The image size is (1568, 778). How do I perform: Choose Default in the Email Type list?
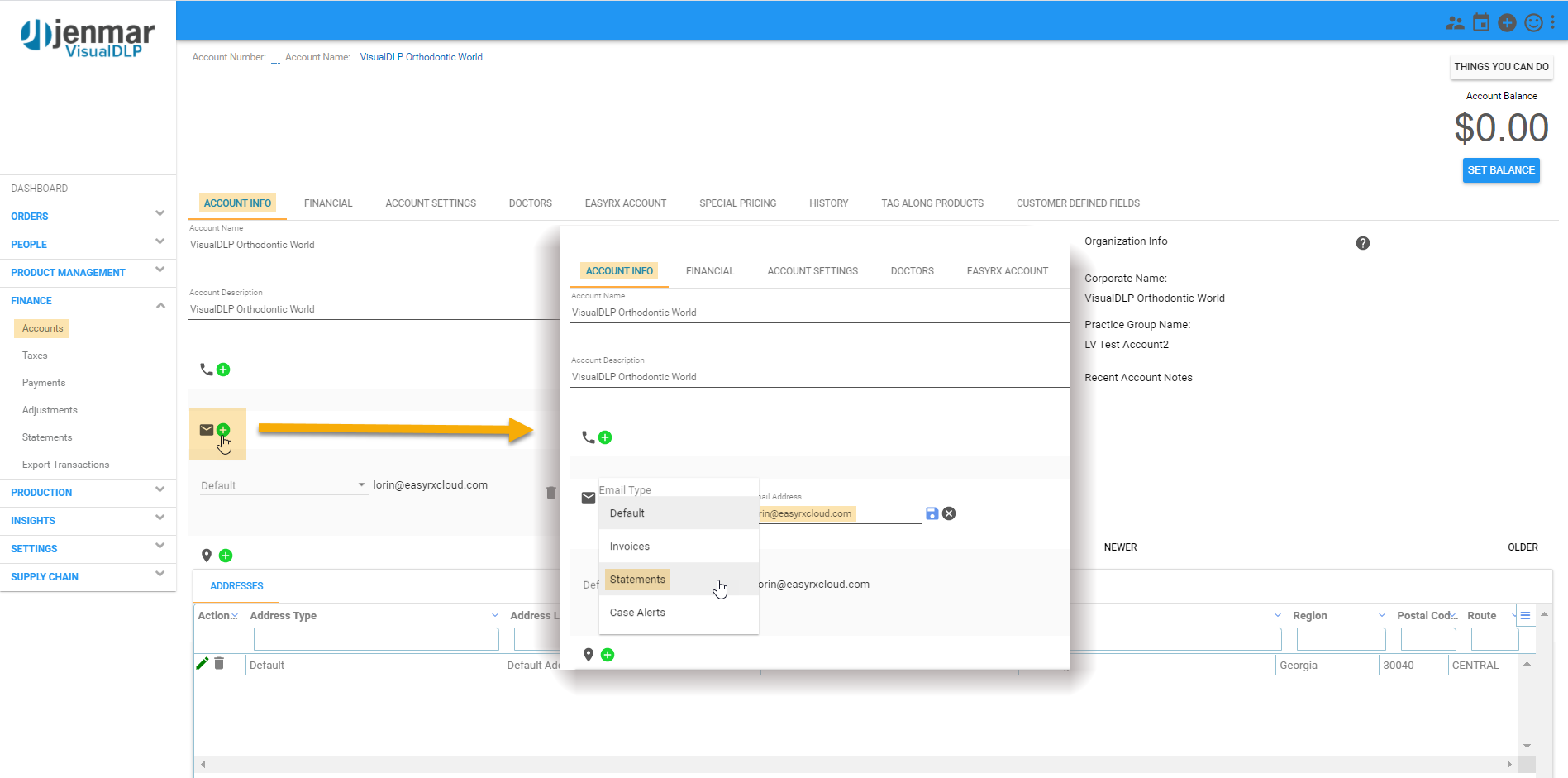[x=679, y=513]
